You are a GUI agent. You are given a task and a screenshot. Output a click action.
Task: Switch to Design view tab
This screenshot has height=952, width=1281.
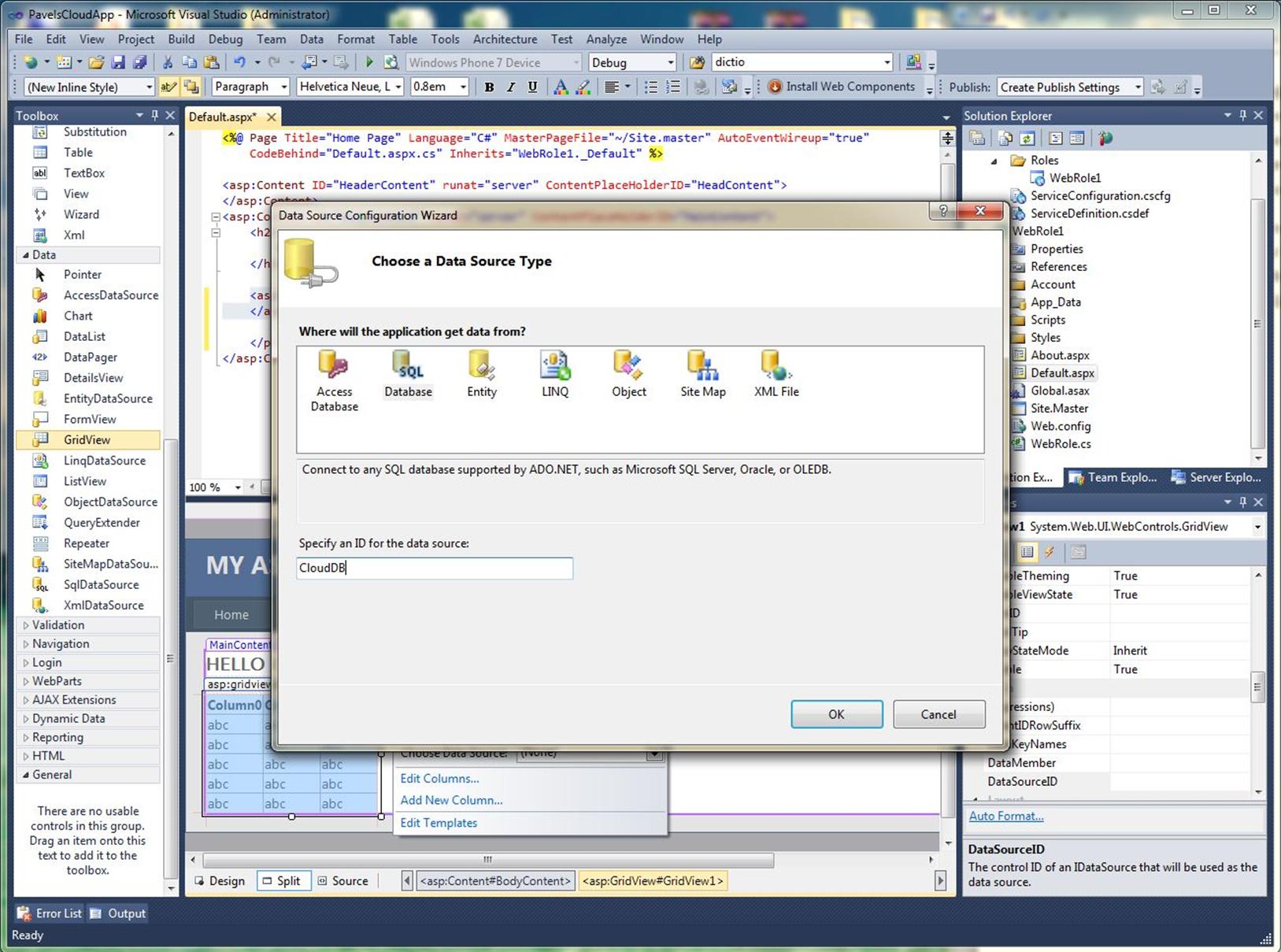(x=220, y=881)
